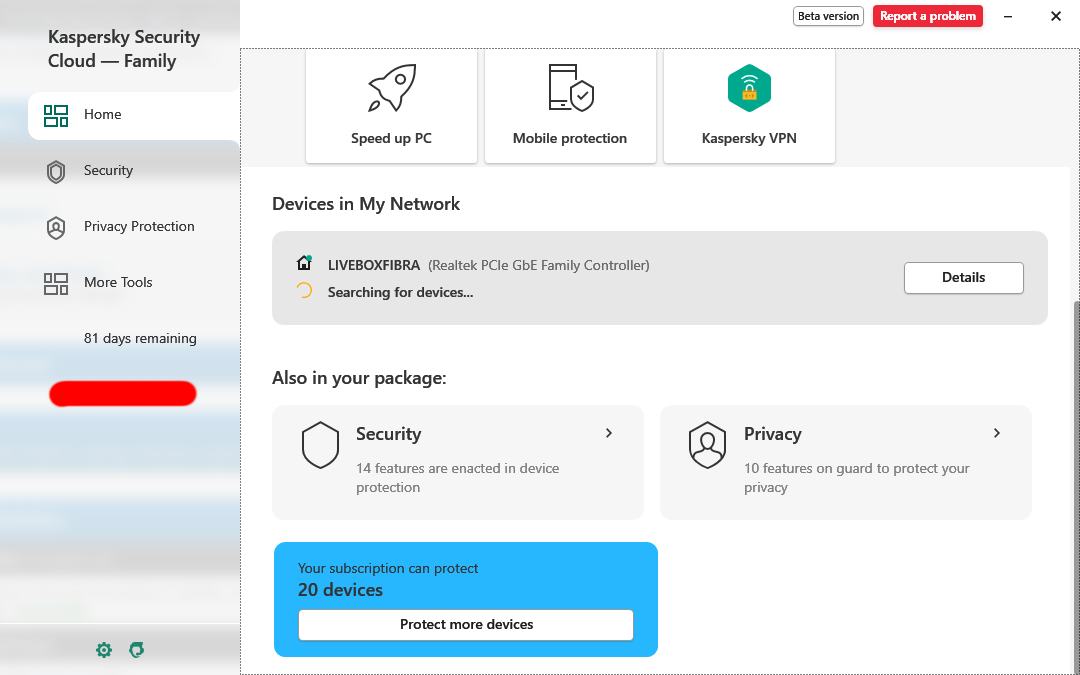Open settings with the gear icon

pos(104,650)
